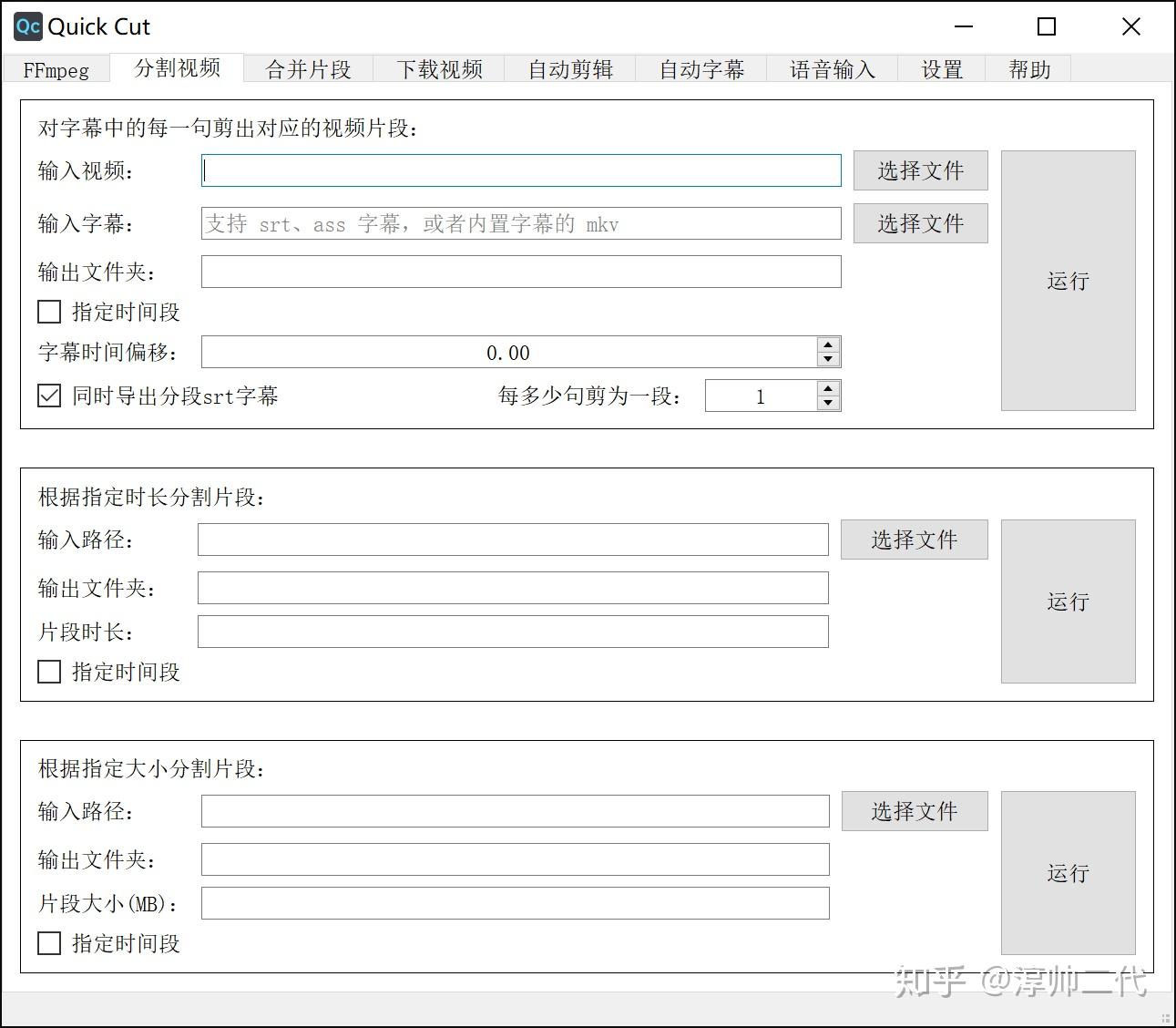The height and width of the screenshot is (1028, 1176).
Task: Switch to the 自动剪辑 tab
Action: coord(570,68)
